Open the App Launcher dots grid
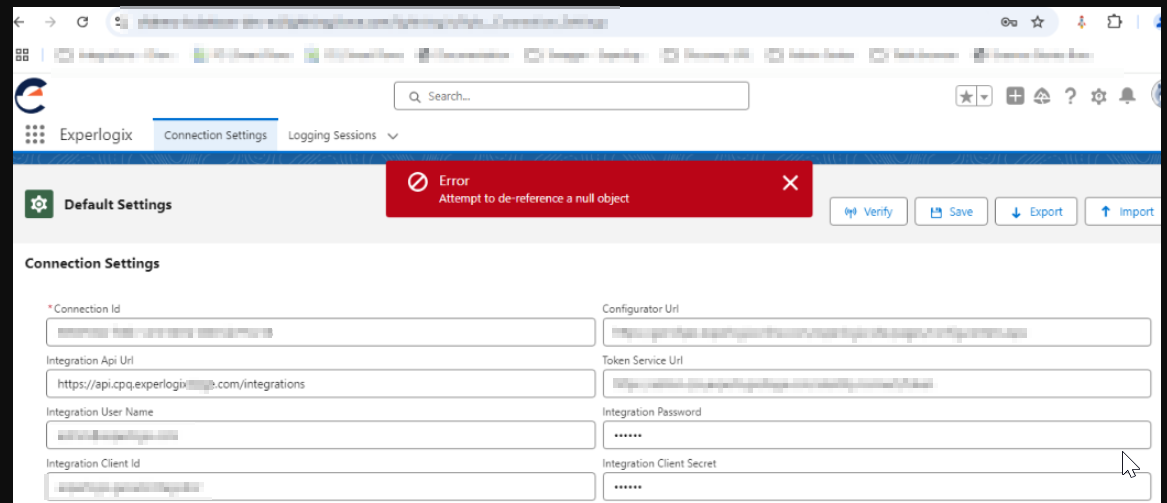The width and height of the screenshot is (1167, 503). pos(35,135)
